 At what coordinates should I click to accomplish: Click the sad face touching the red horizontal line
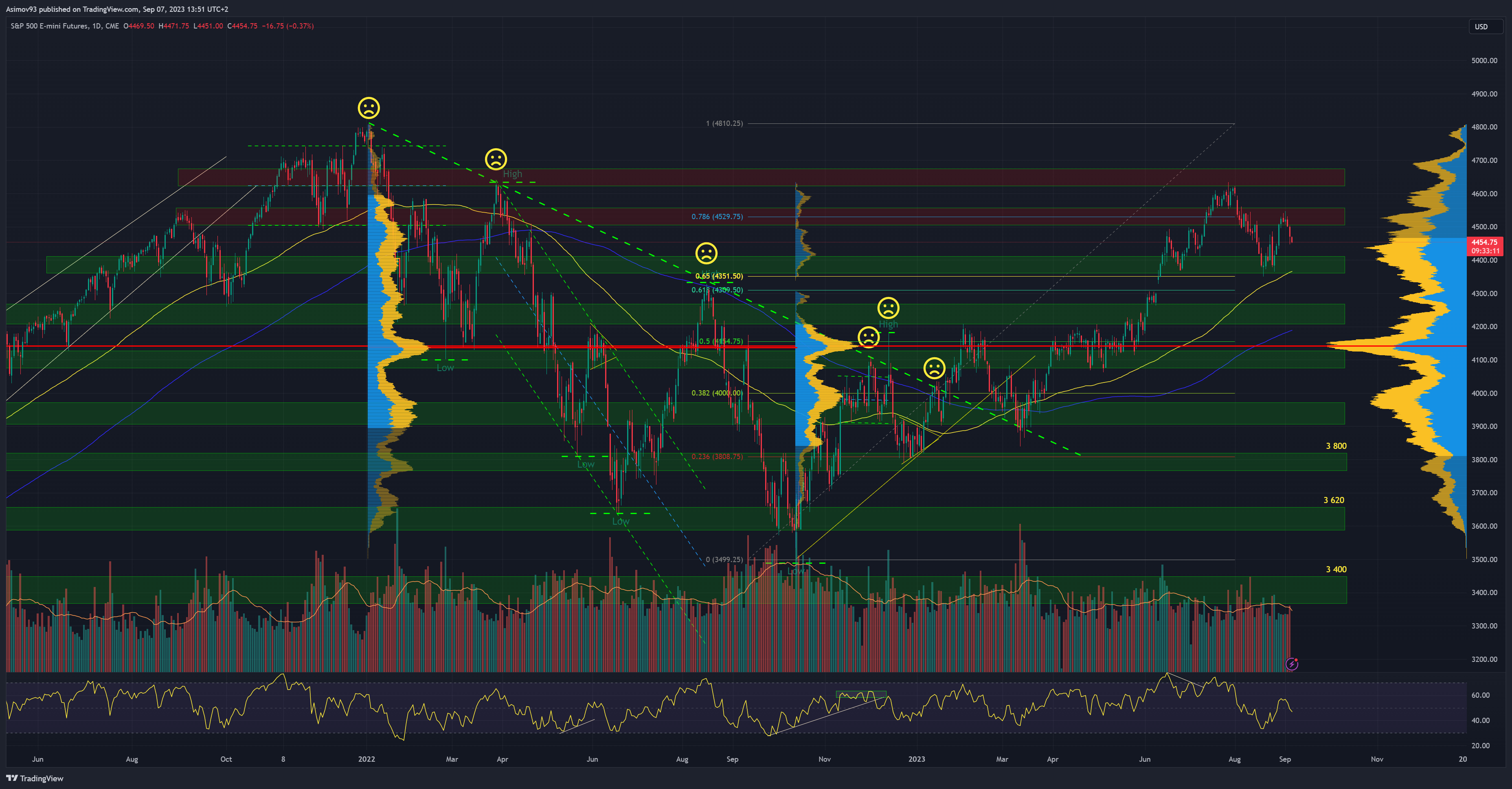pyautogui.click(x=868, y=337)
